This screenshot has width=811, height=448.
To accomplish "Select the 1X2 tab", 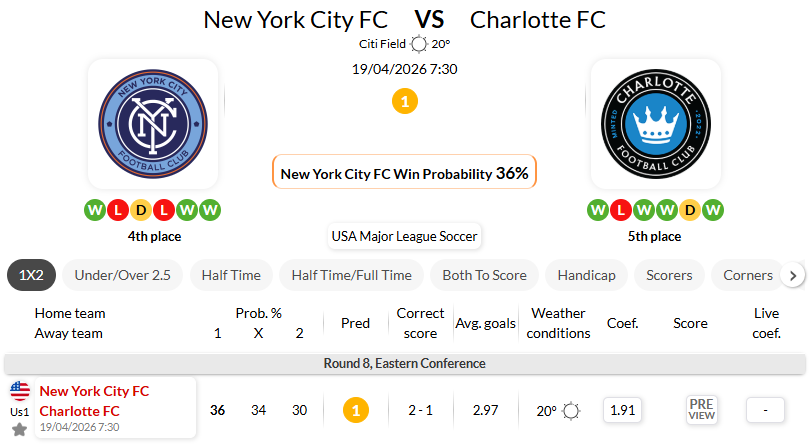I will tap(31, 275).
